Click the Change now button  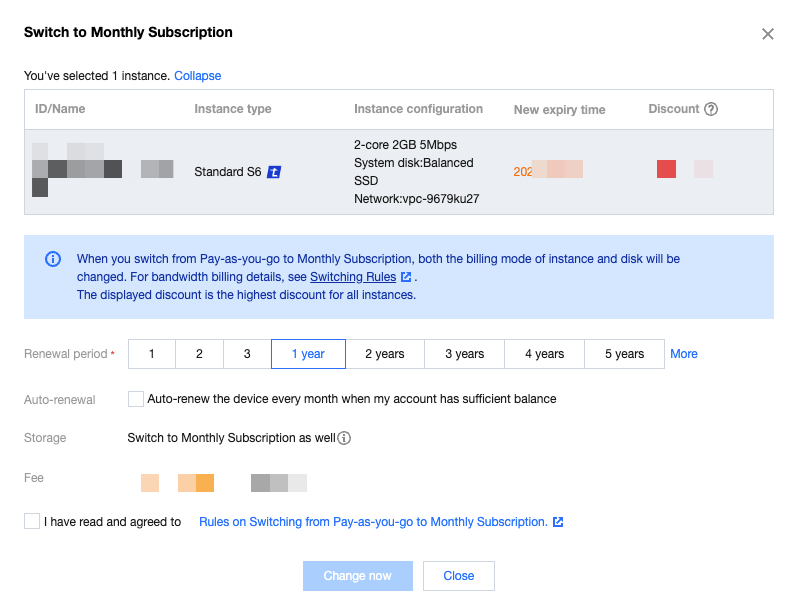(358, 576)
